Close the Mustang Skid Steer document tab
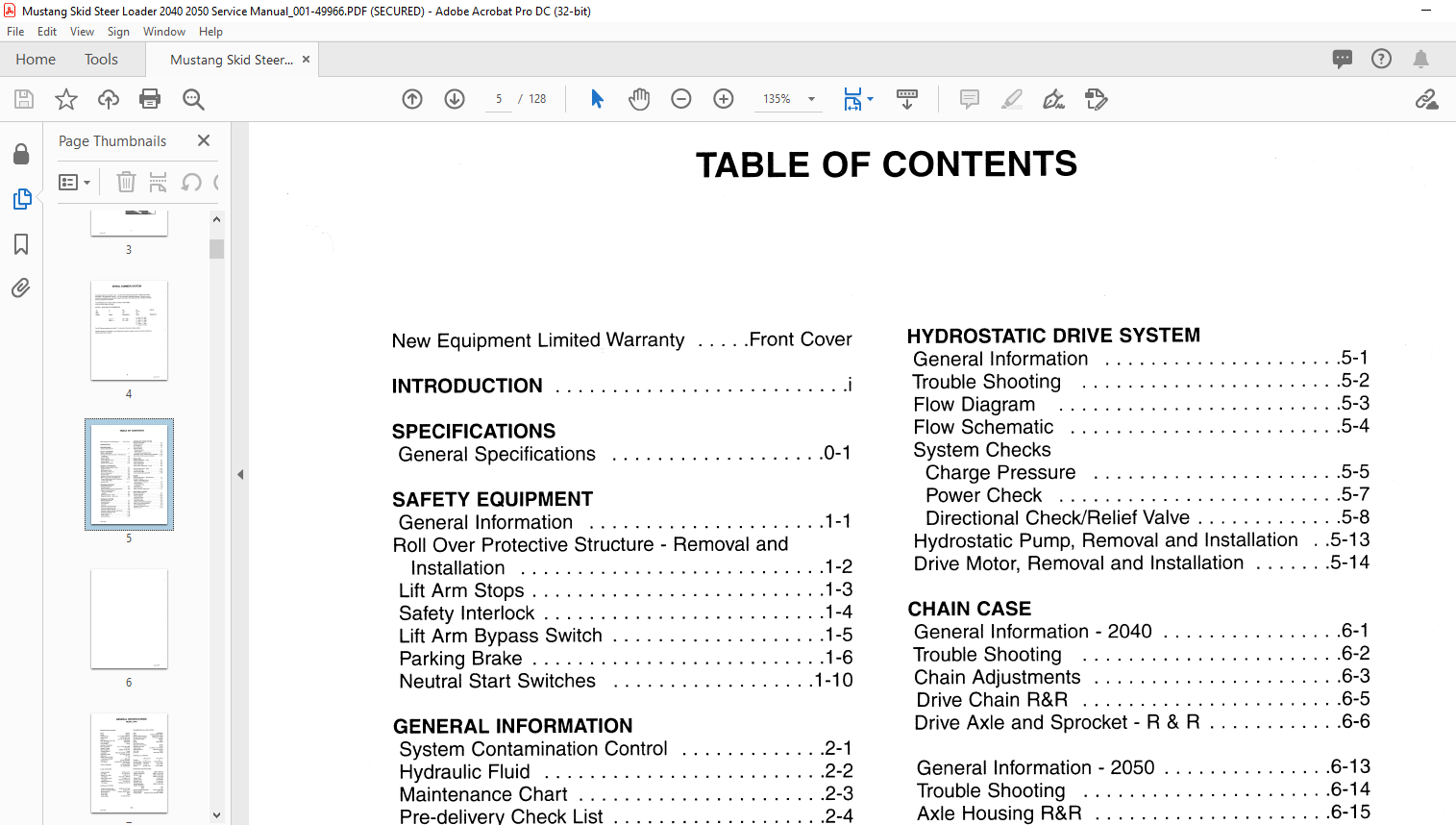 click(x=306, y=60)
